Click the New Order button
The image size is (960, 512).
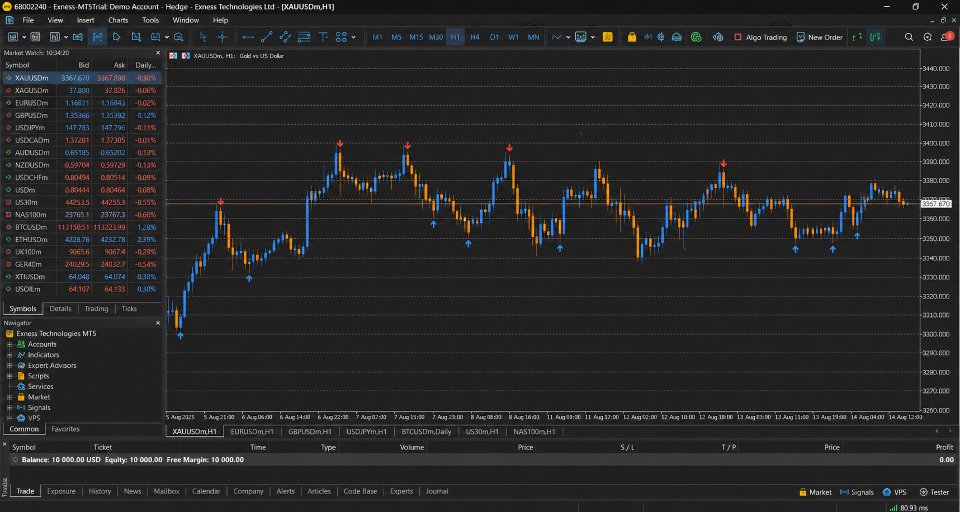819,37
